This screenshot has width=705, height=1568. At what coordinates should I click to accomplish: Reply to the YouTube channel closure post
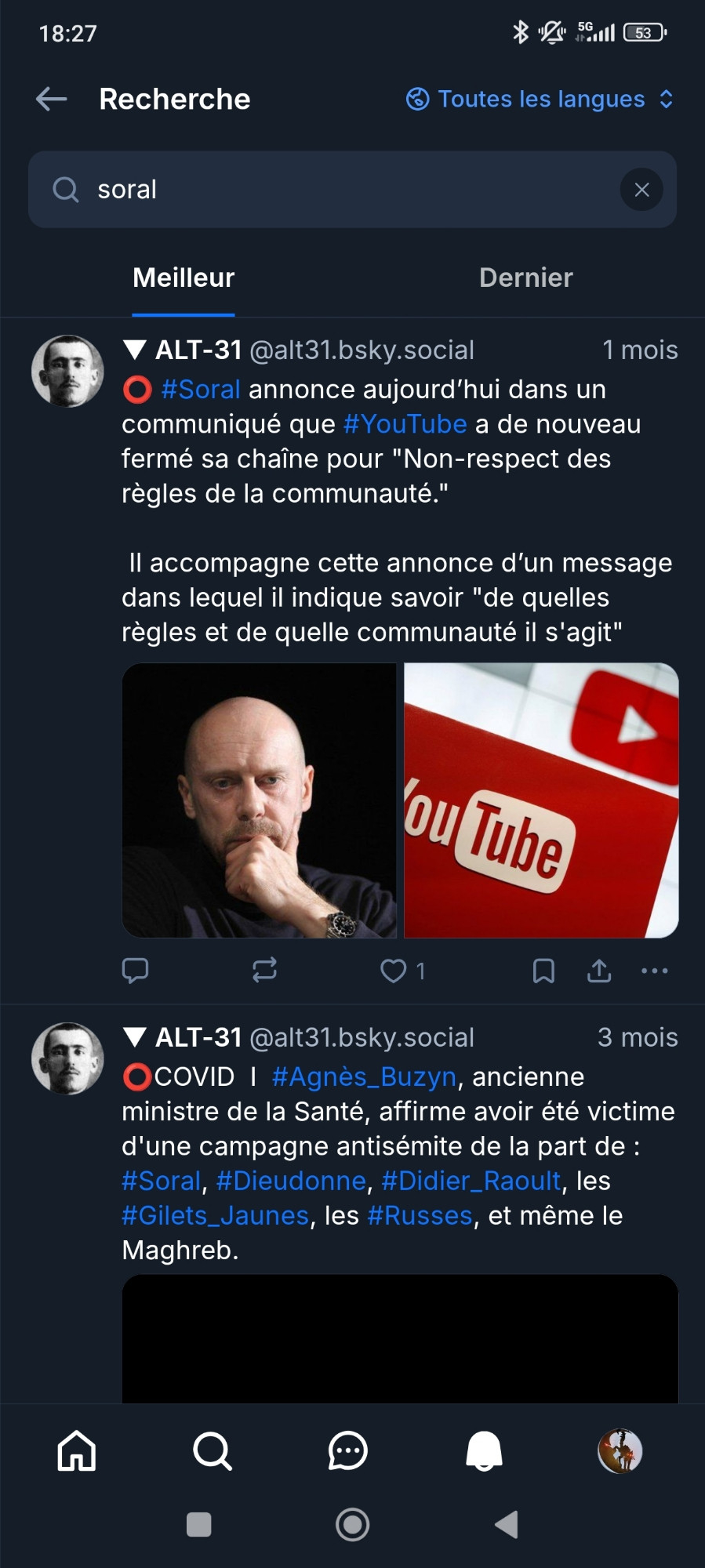click(x=136, y=971)
